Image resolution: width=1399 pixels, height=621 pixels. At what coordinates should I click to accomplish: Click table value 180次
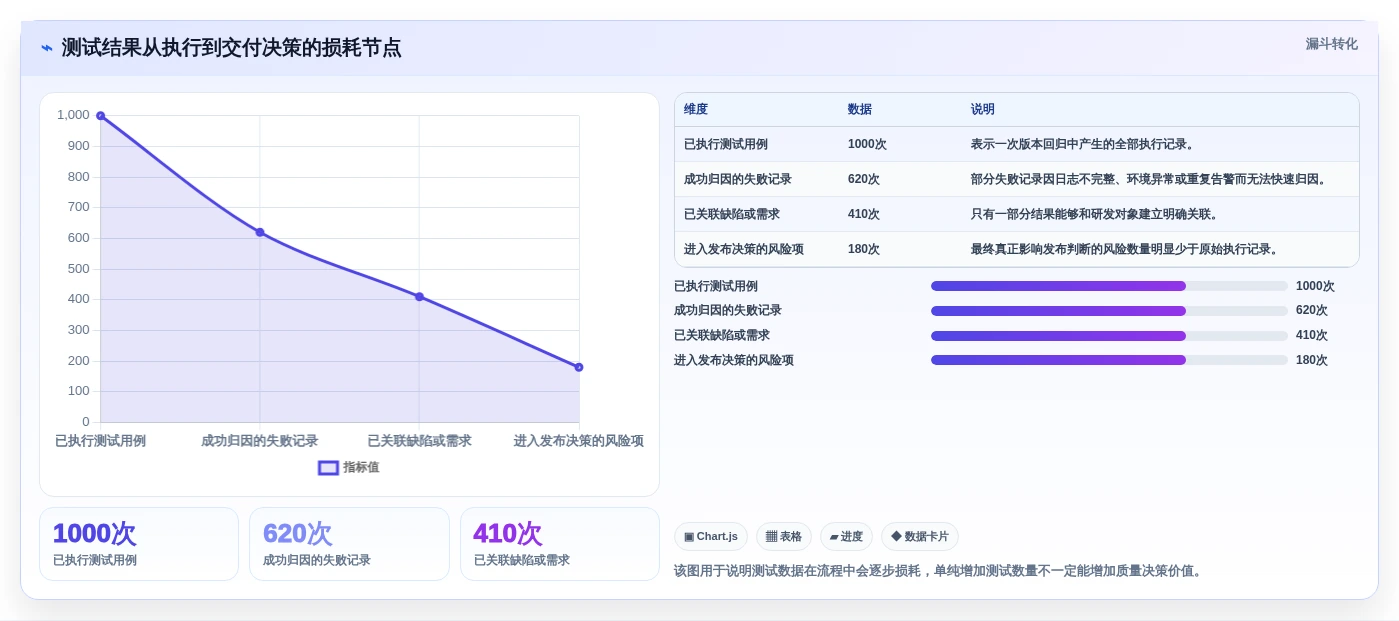pyautogui.click(x=864, y=249)
